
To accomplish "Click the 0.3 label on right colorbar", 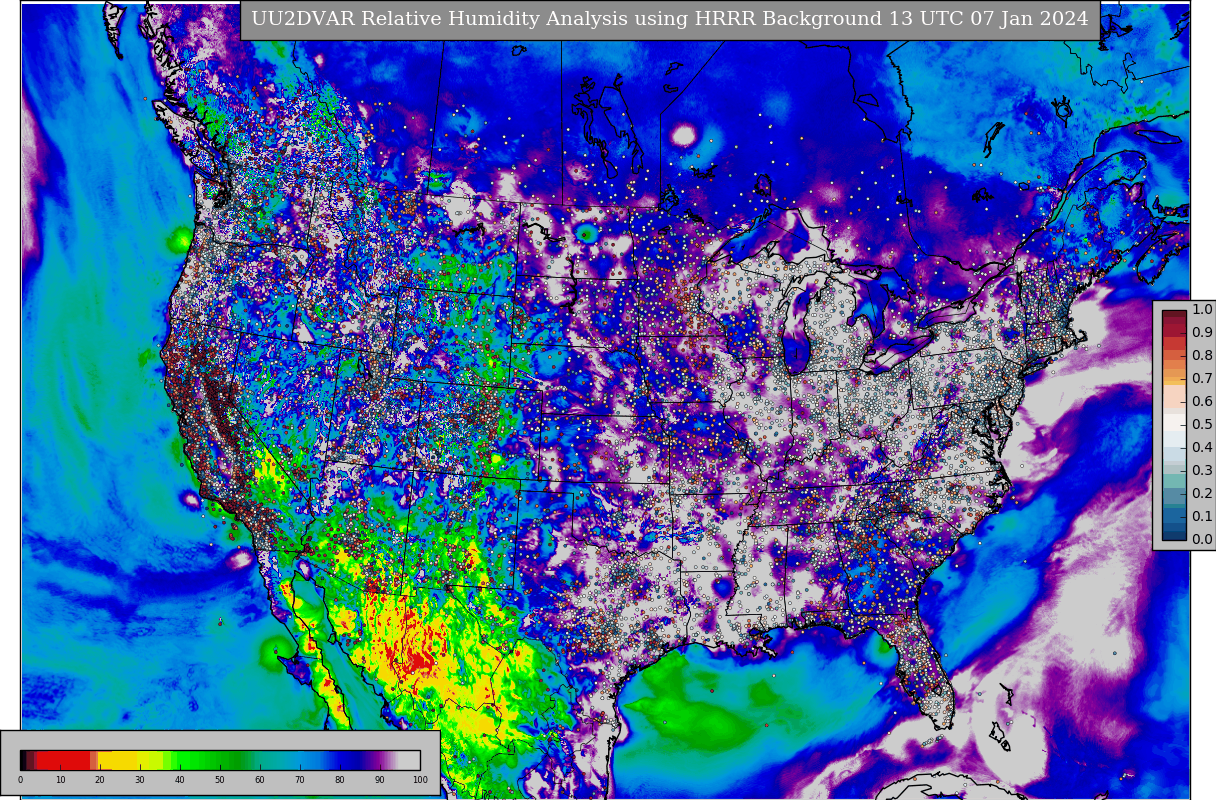I will (x=1202, y=471).
